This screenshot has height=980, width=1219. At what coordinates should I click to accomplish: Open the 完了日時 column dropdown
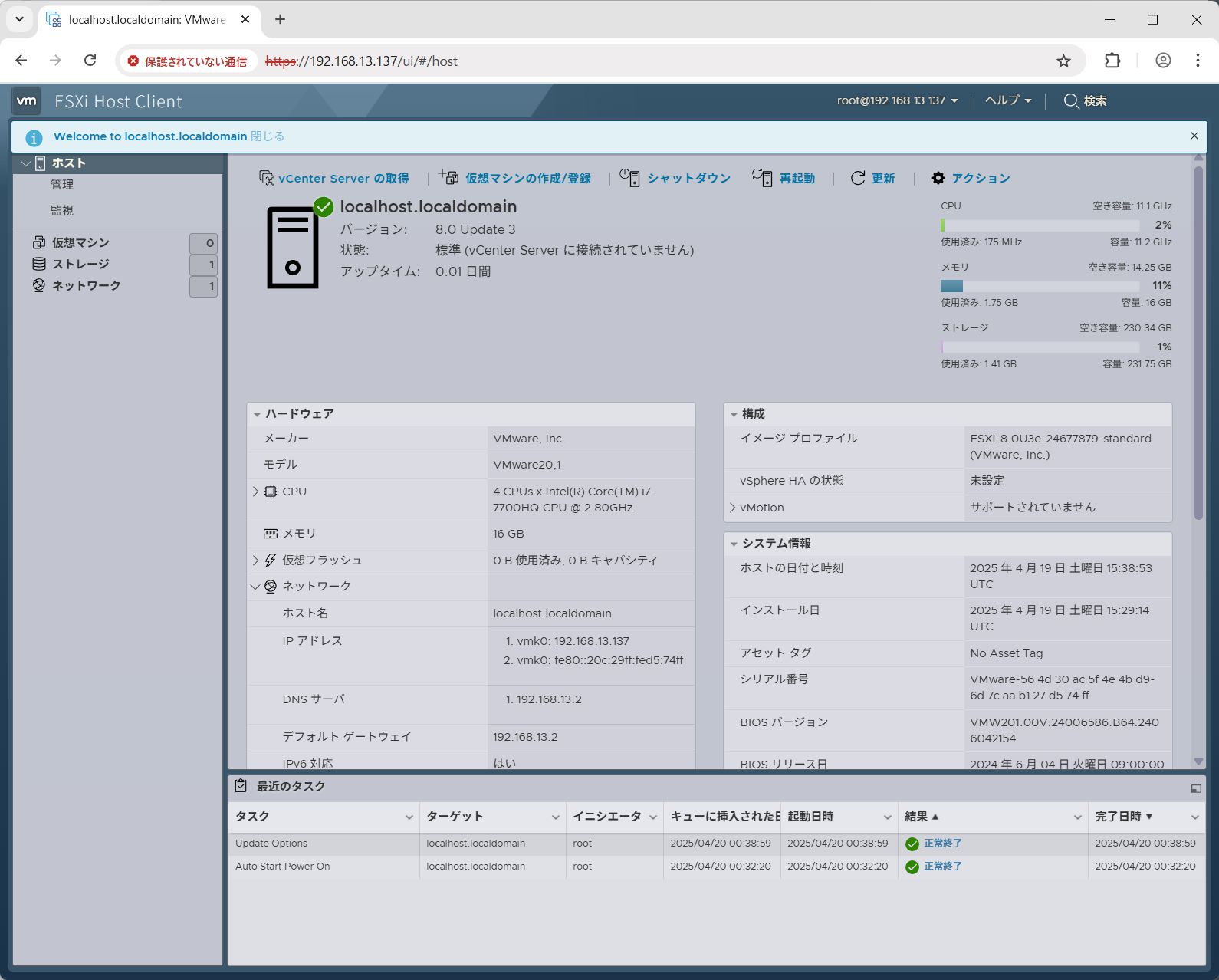(1194, 817)
